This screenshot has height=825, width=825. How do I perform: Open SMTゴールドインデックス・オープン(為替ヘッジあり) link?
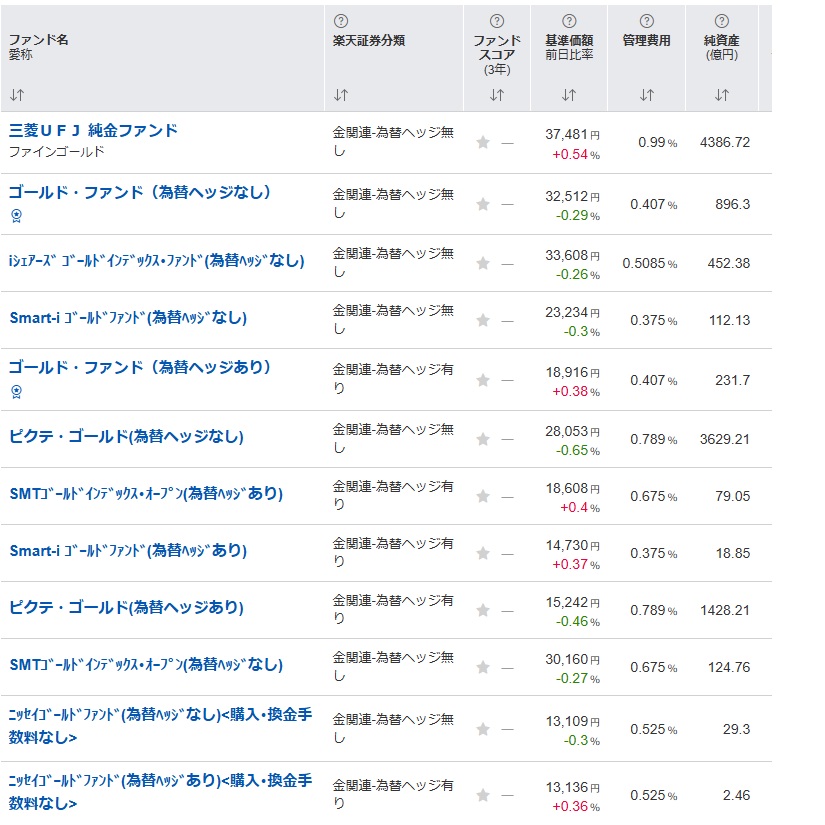coord(146,494)
